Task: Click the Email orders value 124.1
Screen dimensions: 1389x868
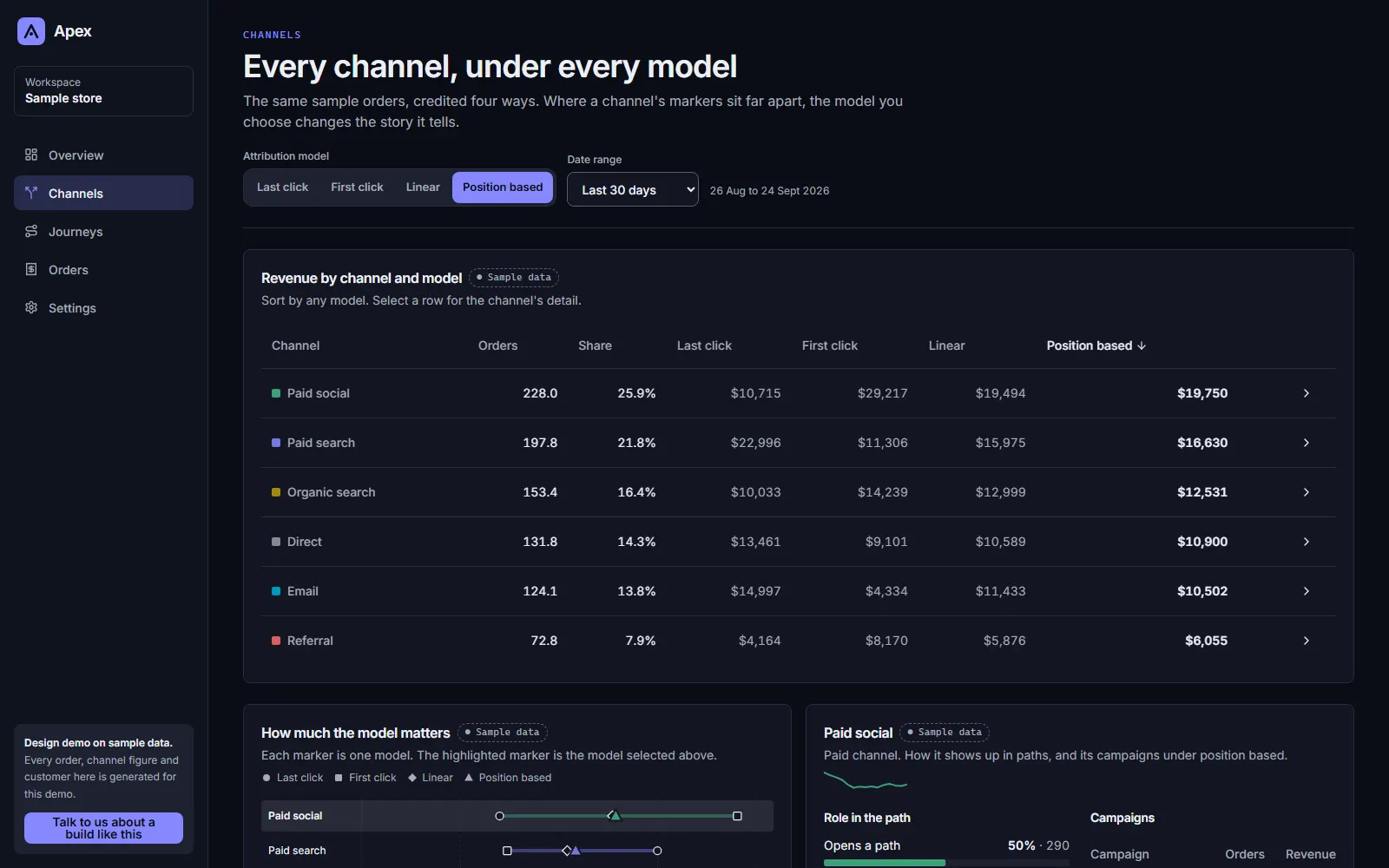Action: point(540,591)
